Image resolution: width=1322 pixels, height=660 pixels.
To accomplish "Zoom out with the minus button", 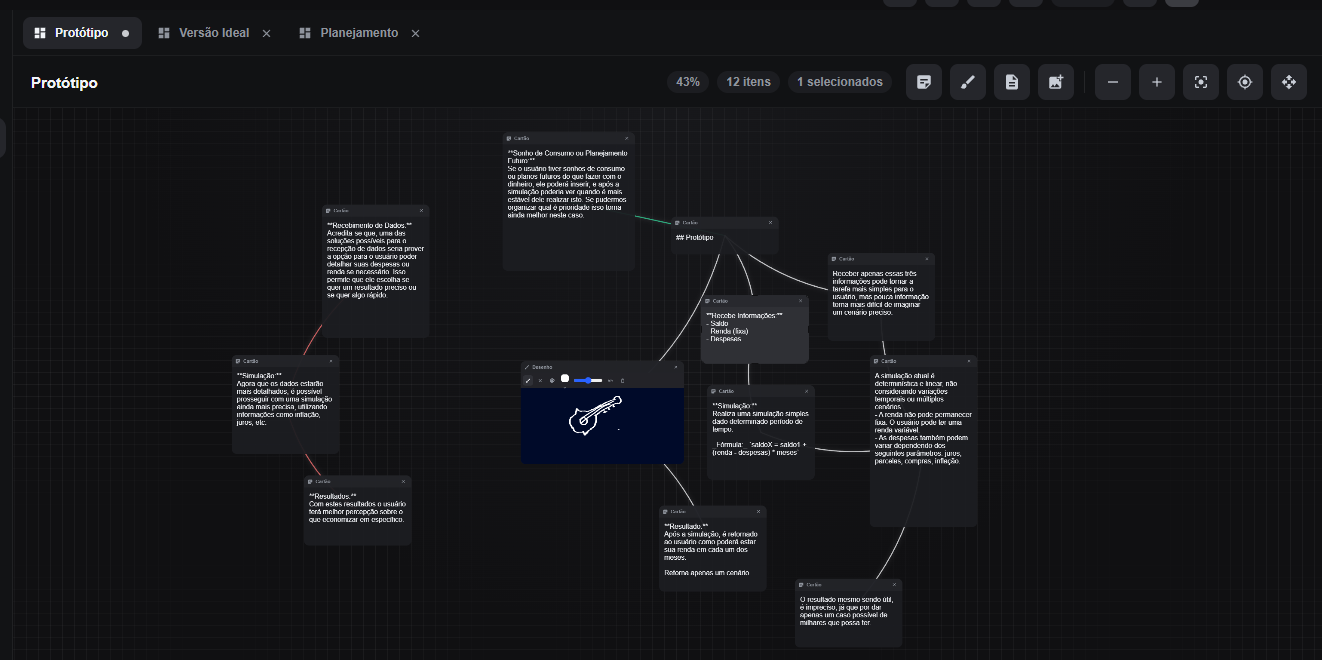I will click(1113, 82).
